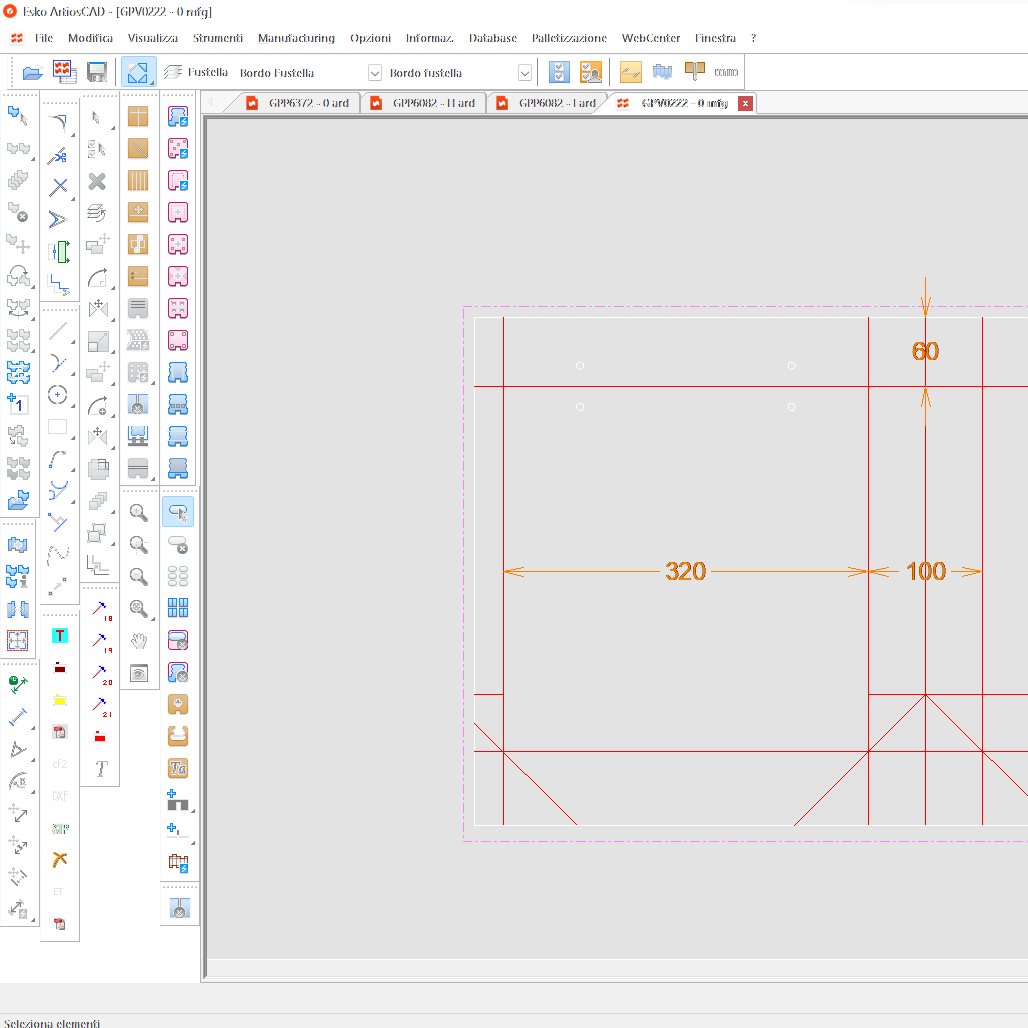The width and height of the screenshot is (1028, 1028).
Task: Click the open folder with design icon
Action: click(x=18, y=500)
